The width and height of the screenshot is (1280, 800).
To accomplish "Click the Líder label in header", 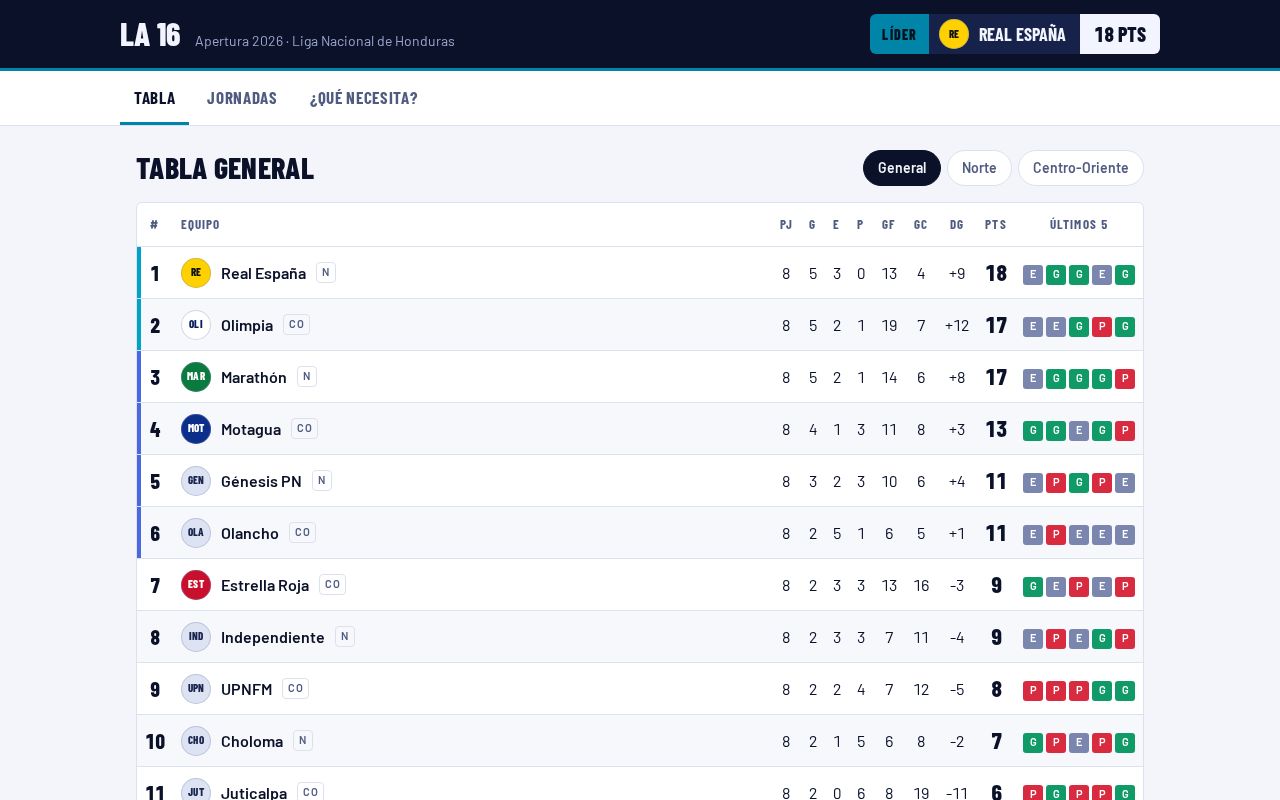I will (x=899, y=34).
